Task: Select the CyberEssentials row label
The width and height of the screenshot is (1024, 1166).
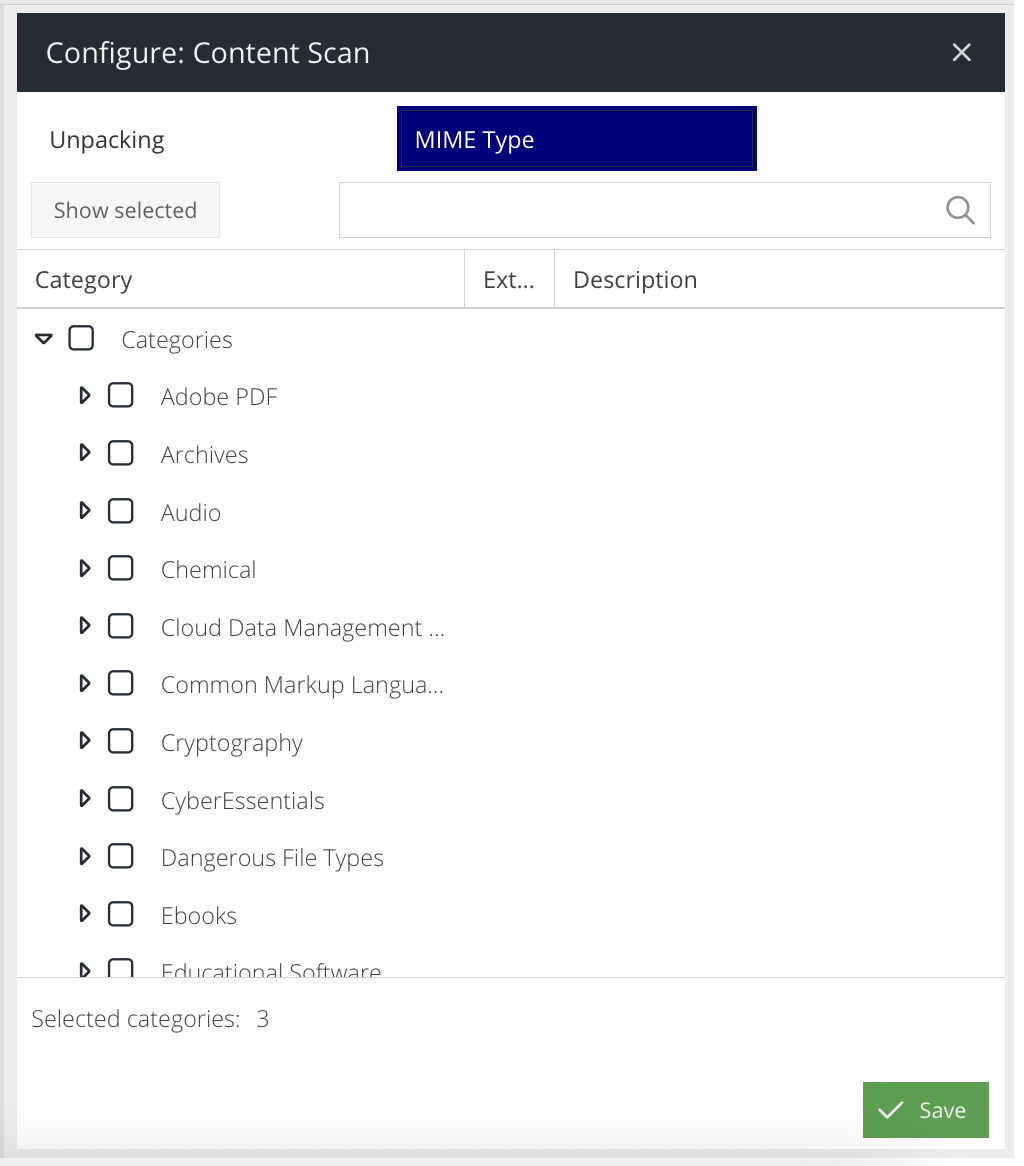Action: pyautogui.click(x=242, y=800)
